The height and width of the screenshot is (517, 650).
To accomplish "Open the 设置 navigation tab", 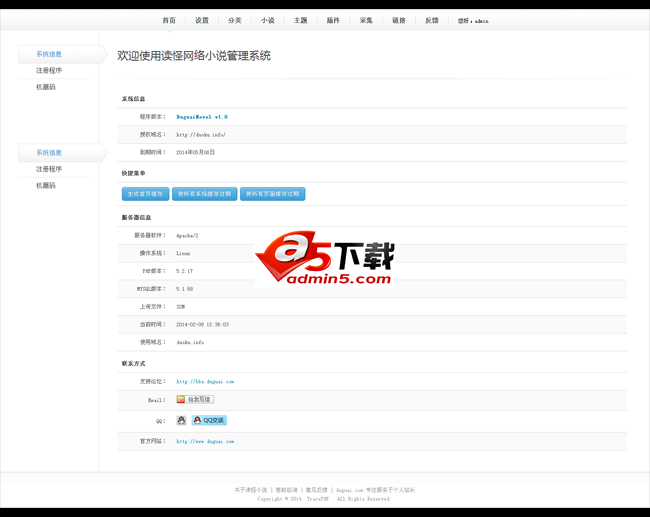I will [x=202, y=20].
